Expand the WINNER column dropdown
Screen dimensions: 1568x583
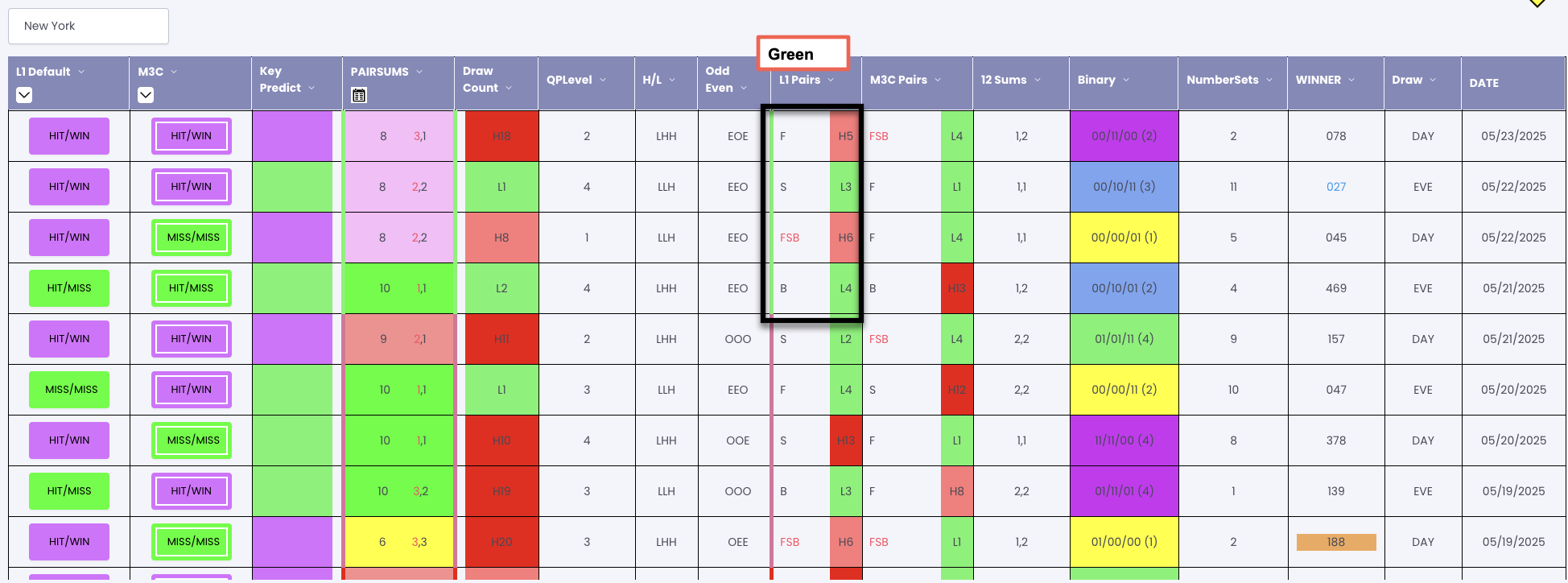1351,80
